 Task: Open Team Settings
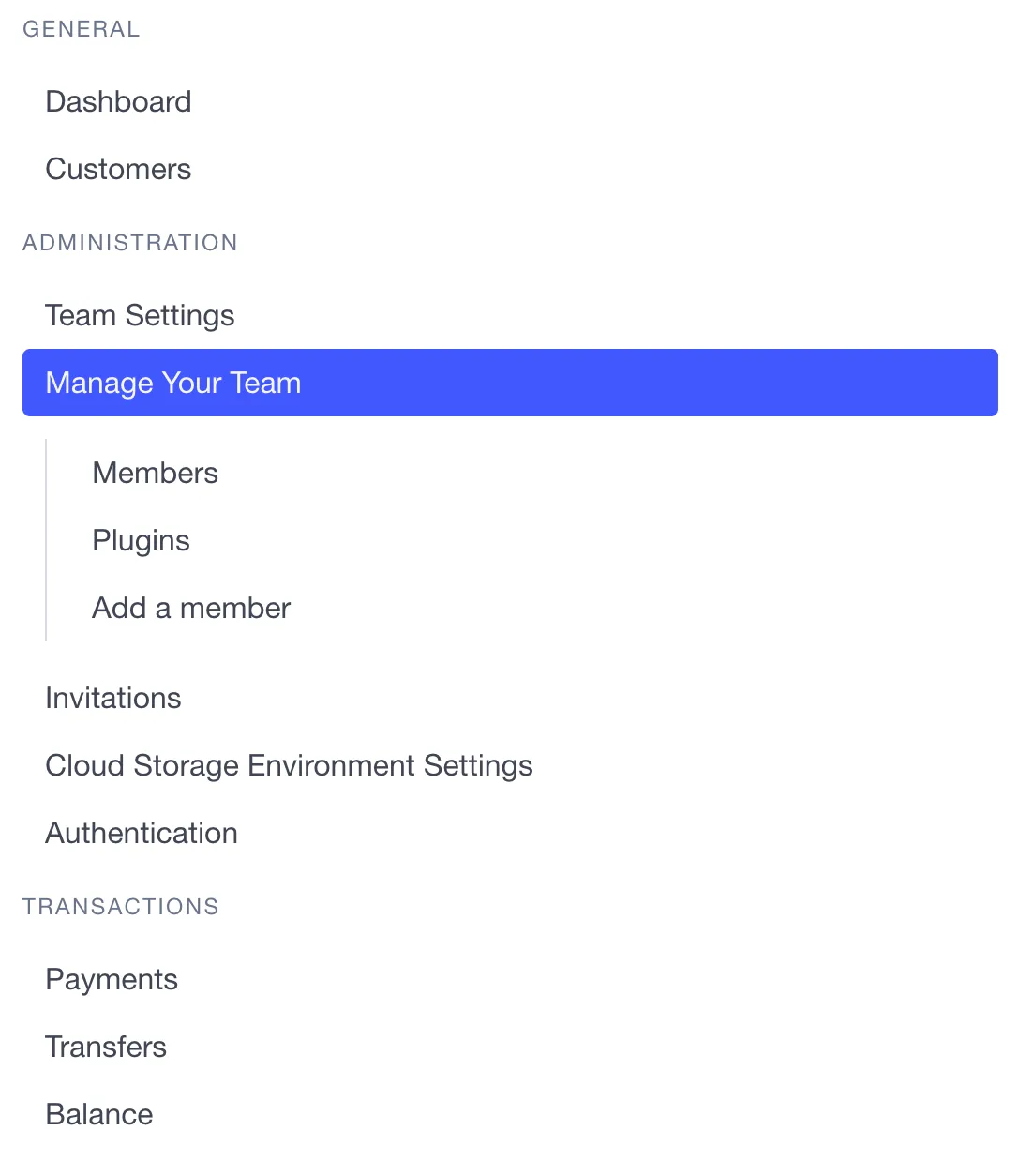pyautogui.click(x=140, y=315)
